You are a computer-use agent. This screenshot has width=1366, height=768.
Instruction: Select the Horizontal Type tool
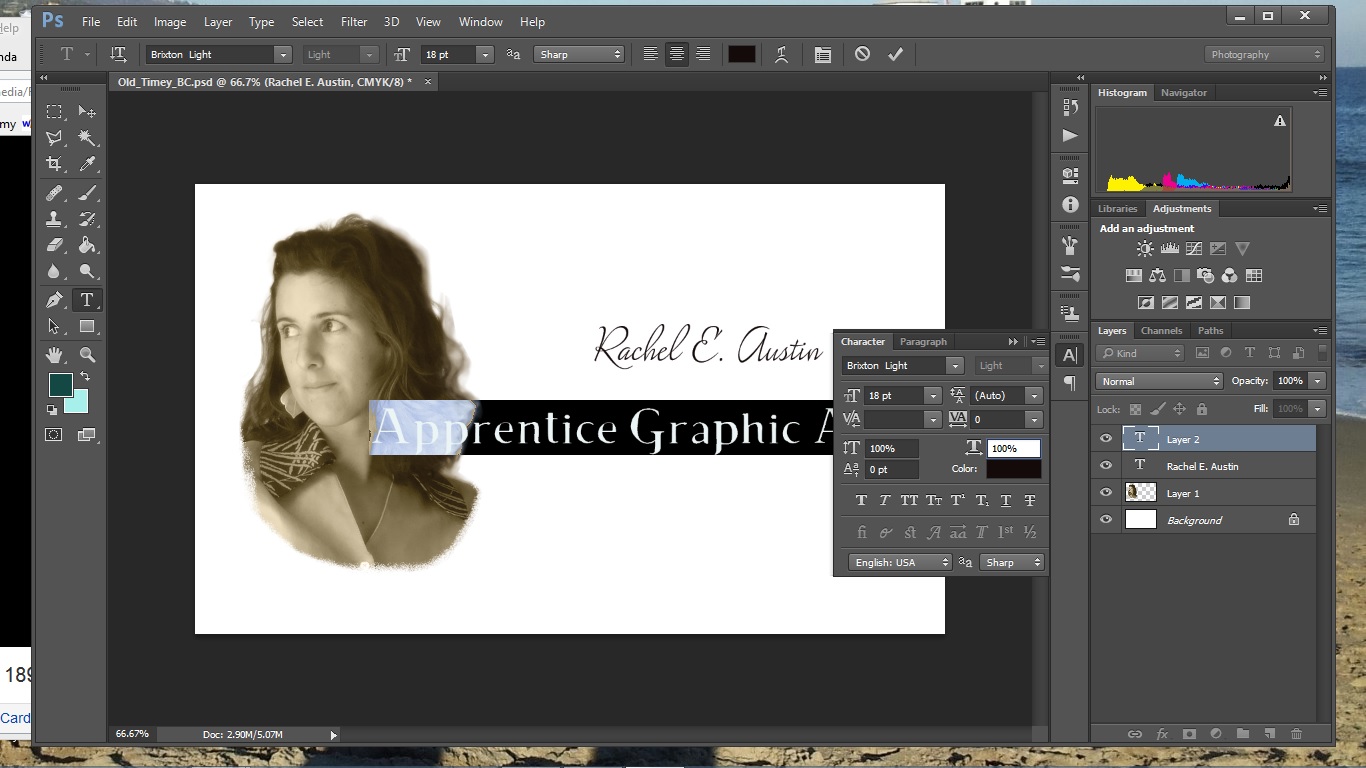(x=87, y=300)
